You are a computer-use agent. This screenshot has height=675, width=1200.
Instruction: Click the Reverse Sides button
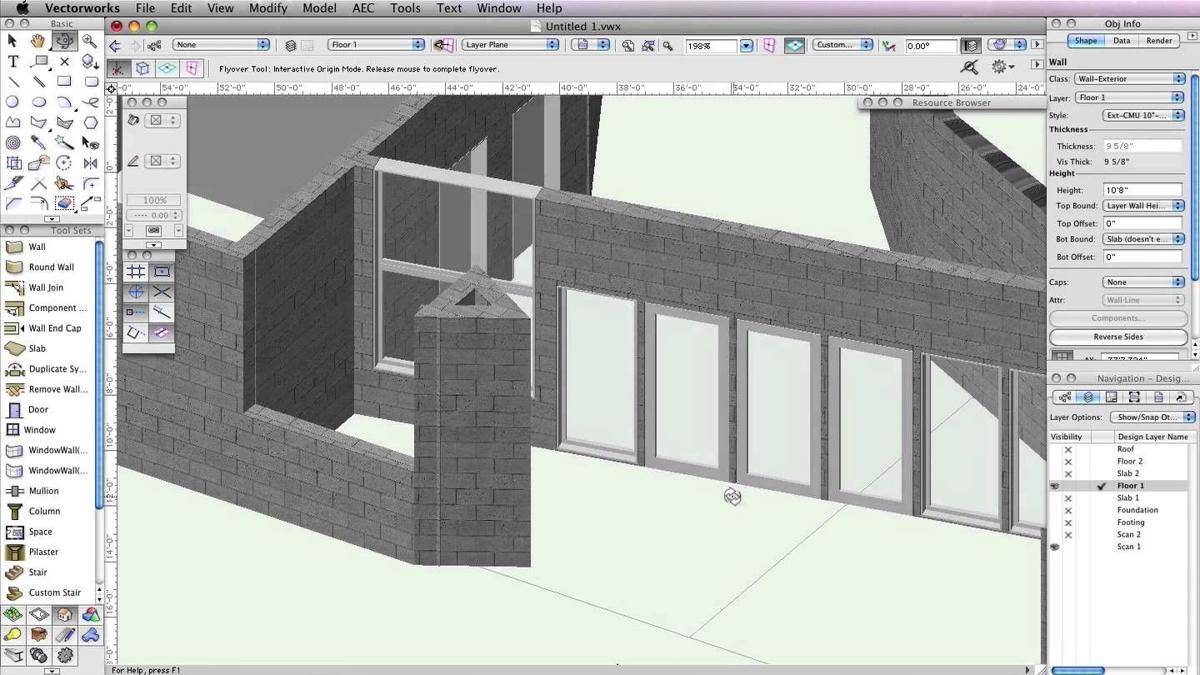1118,337
